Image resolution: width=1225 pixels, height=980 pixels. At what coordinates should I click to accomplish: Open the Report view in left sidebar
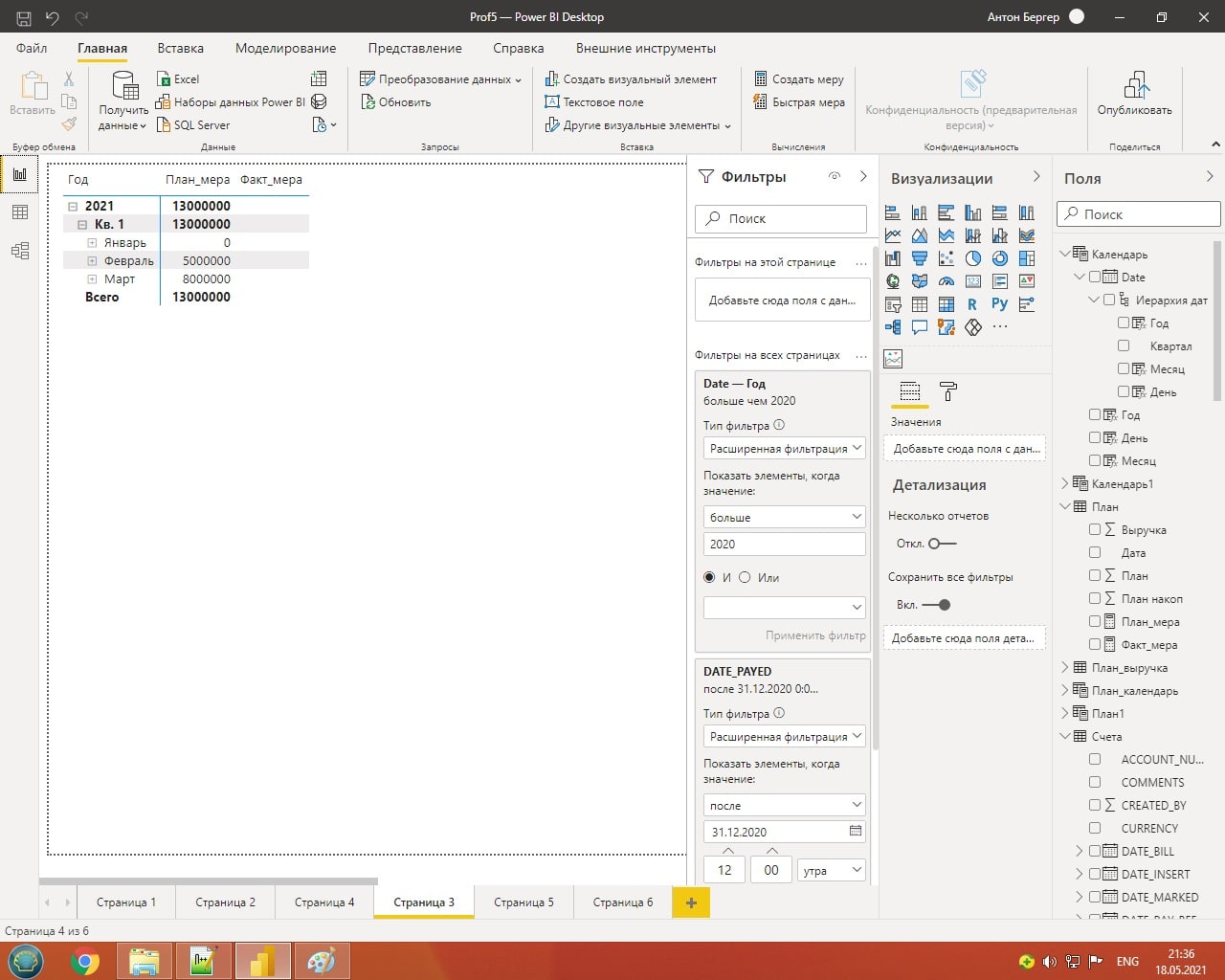20,174
